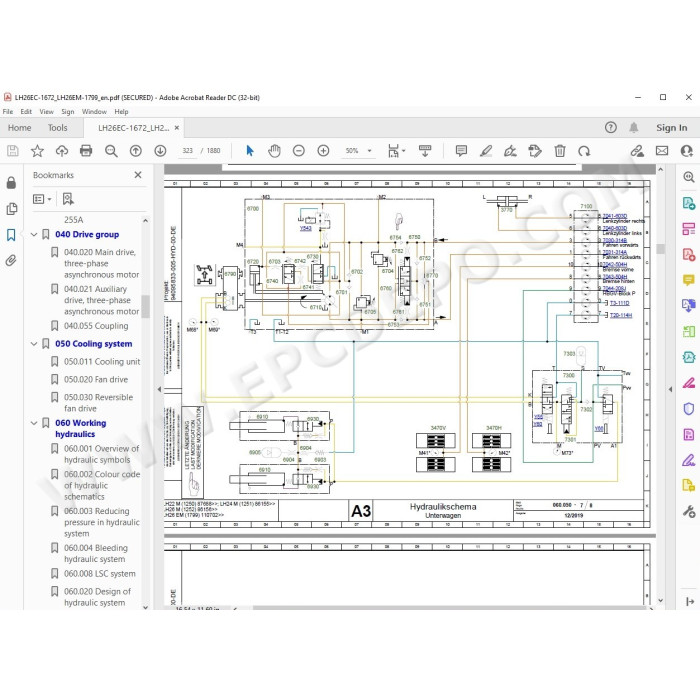Rotate the page view icon

click(584, 151)
